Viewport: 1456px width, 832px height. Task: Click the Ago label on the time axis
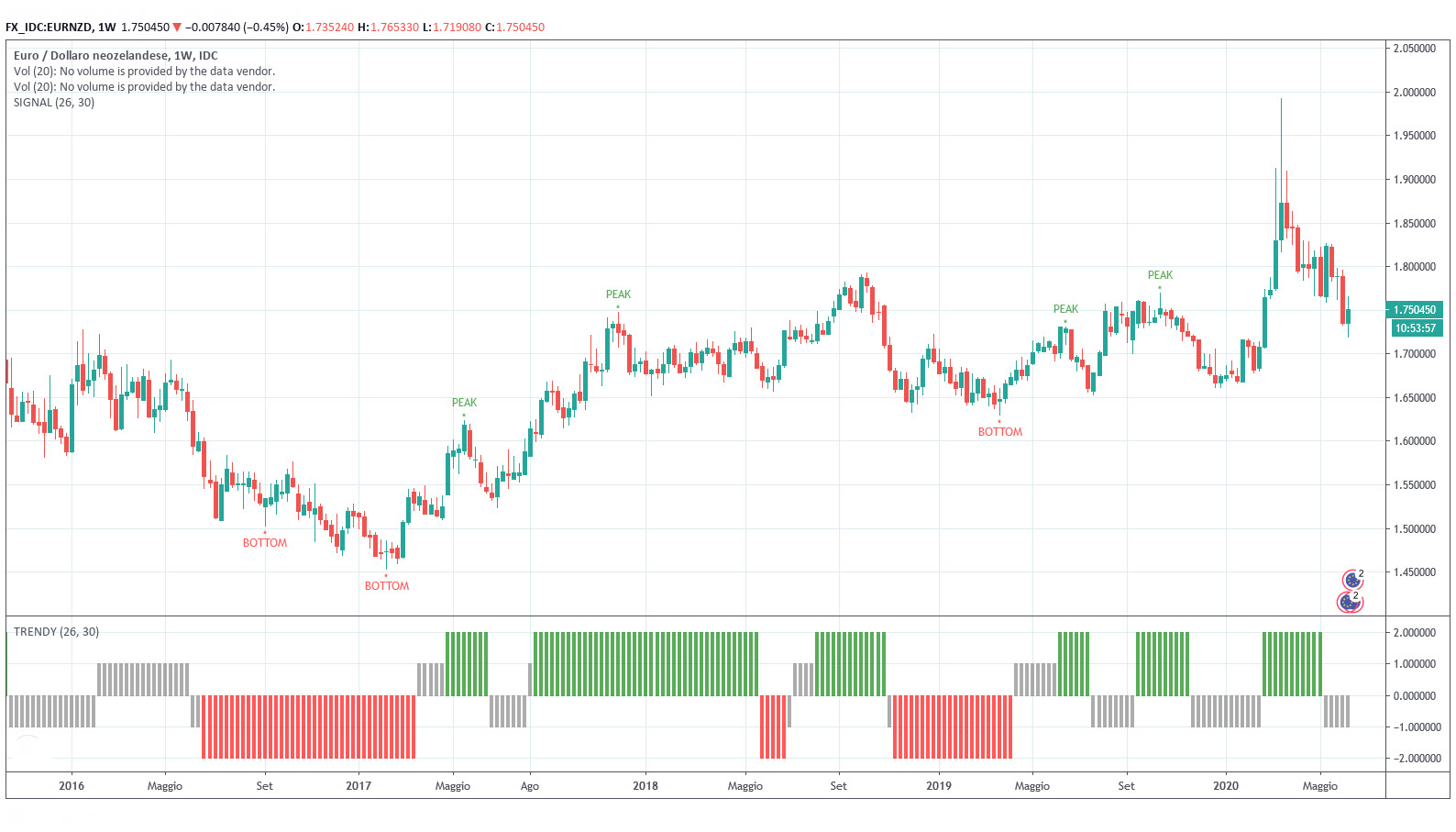[x=530, y=786]
